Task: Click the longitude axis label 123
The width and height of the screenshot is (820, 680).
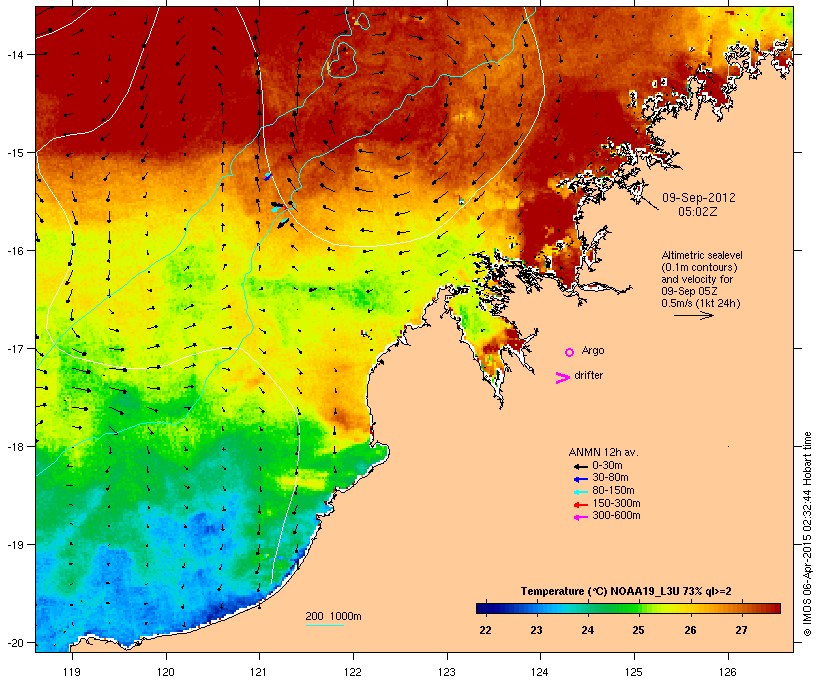Action: coord(447,672)
